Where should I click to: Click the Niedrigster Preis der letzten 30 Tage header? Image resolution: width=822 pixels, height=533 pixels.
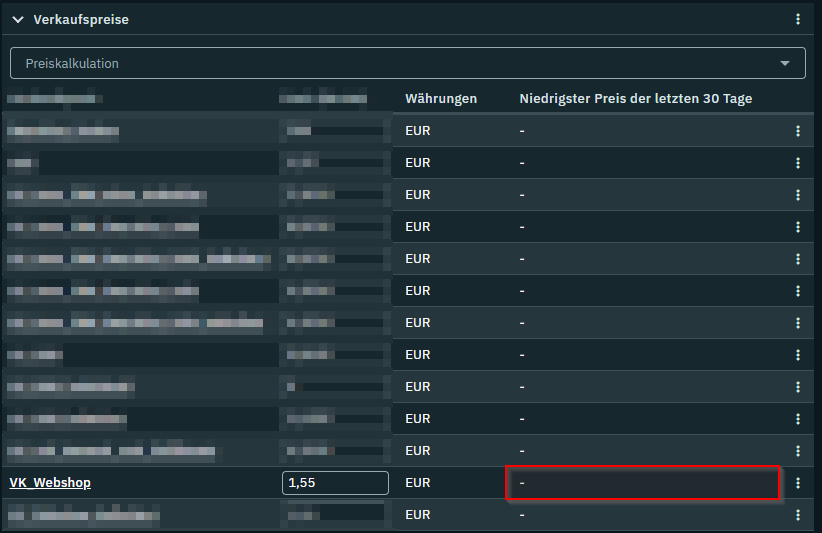tap(635, 99)
